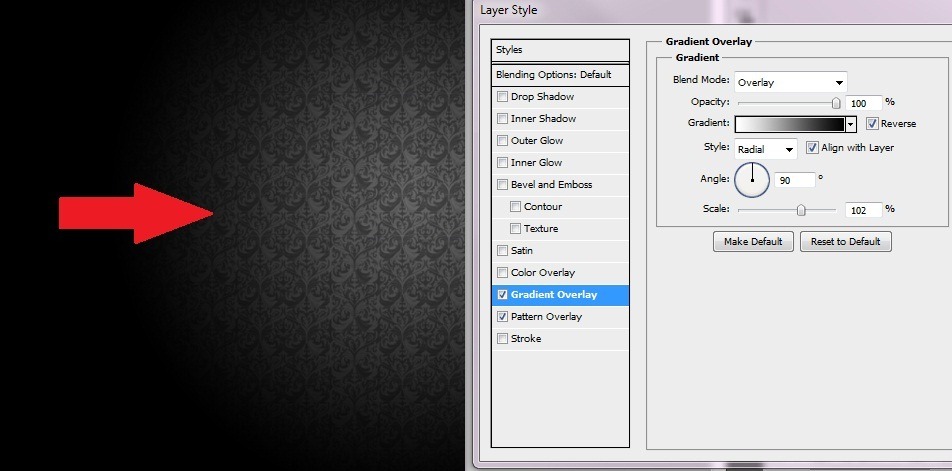Enable the Drop Shadow checkbox
The height and width of the screenshot is (471, 952).
coord(502,97)
